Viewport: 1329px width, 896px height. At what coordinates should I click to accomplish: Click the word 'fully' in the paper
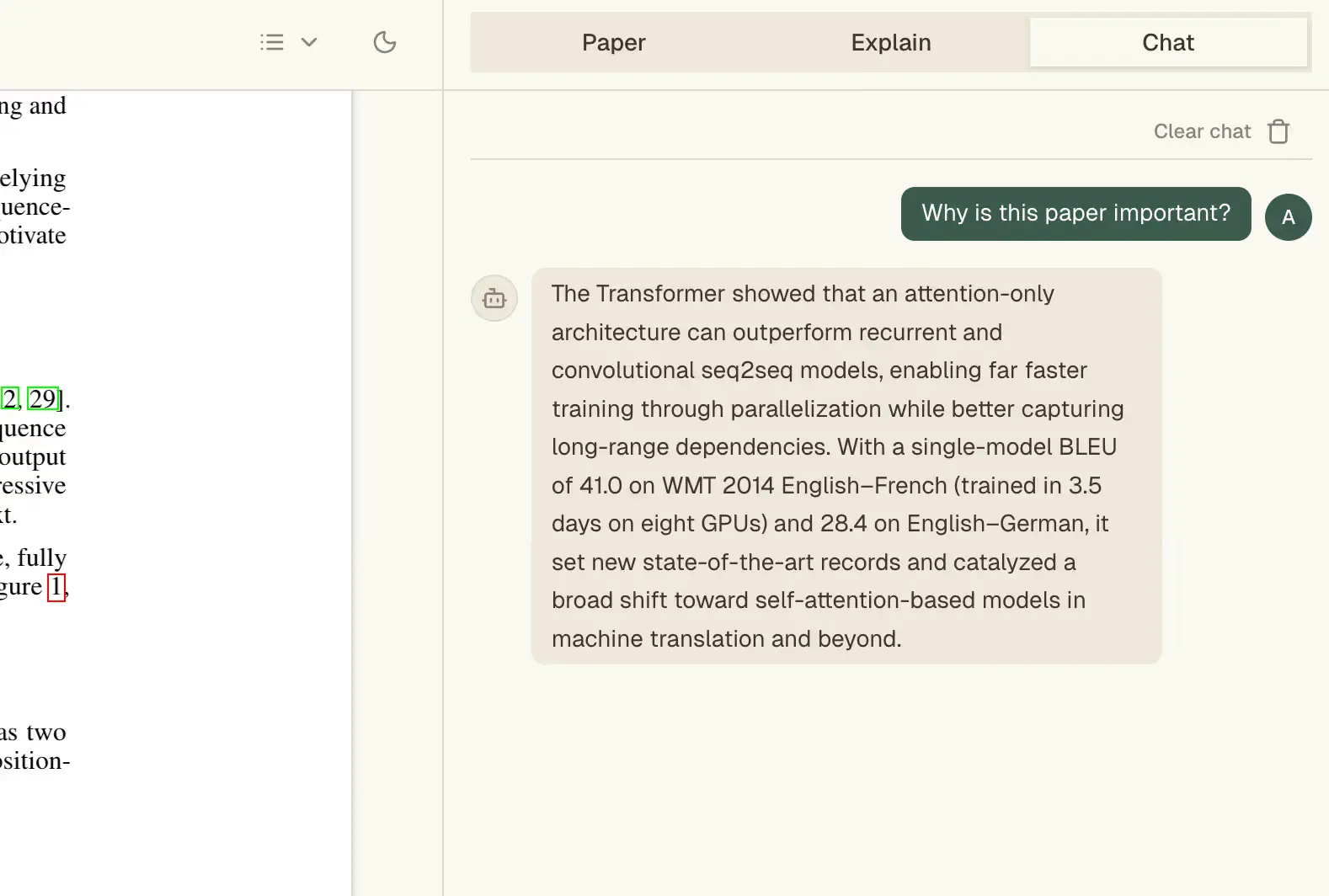[42, 558]
